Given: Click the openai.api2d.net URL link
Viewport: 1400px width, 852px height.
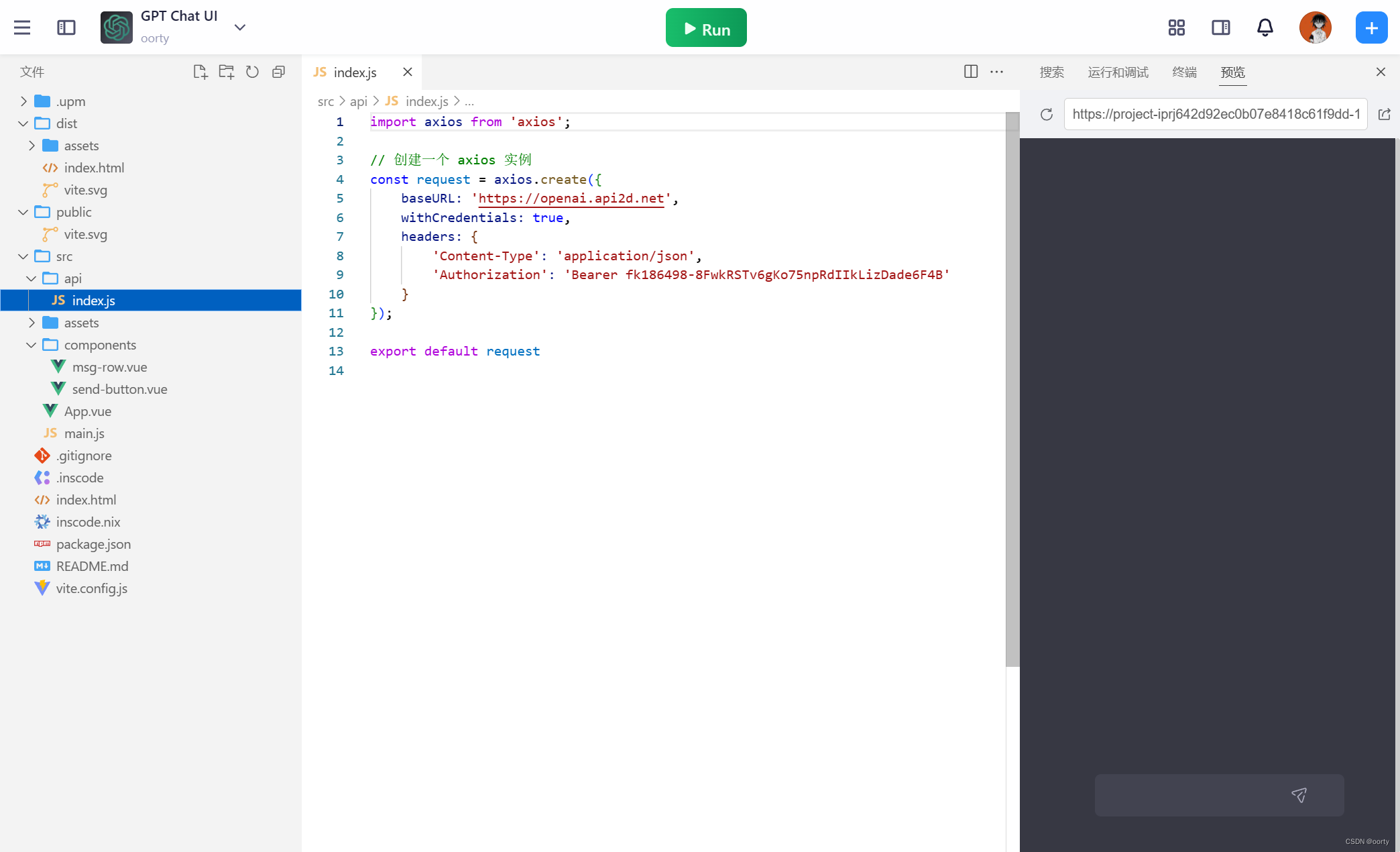Looking at the screenshot, I should [x=571, y=199].
